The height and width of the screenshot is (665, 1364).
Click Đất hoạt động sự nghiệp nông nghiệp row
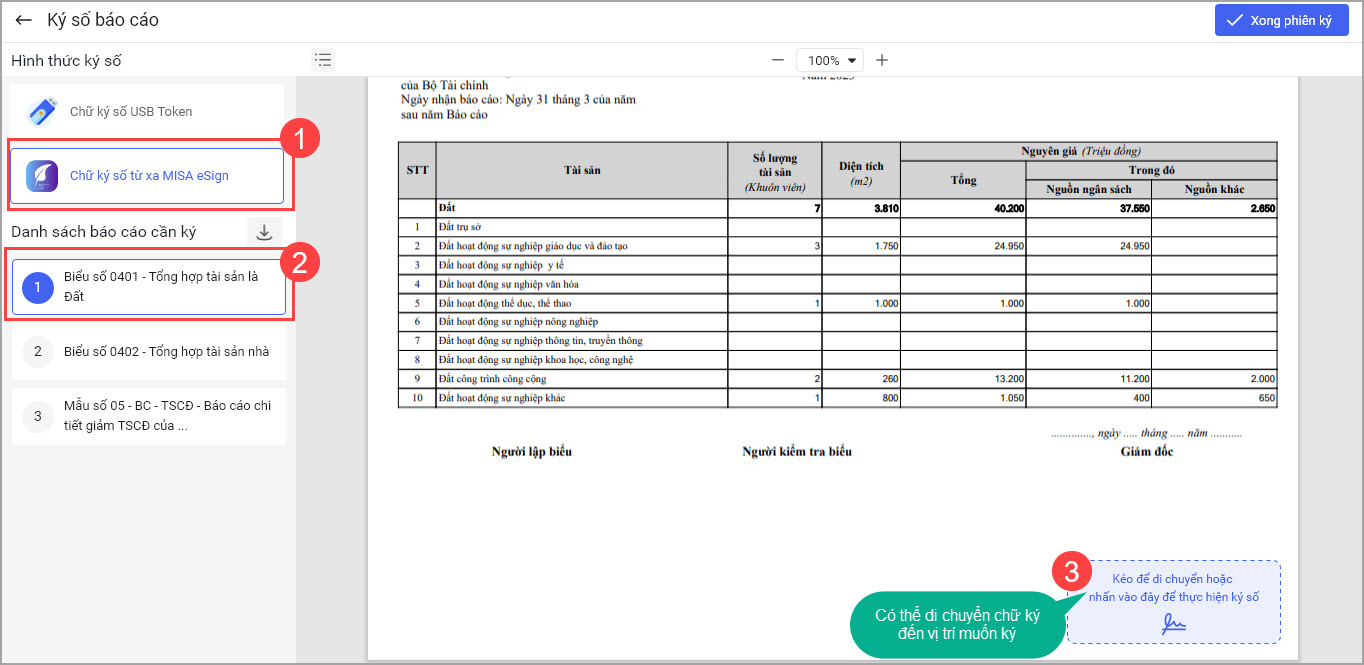pos(837,322)
